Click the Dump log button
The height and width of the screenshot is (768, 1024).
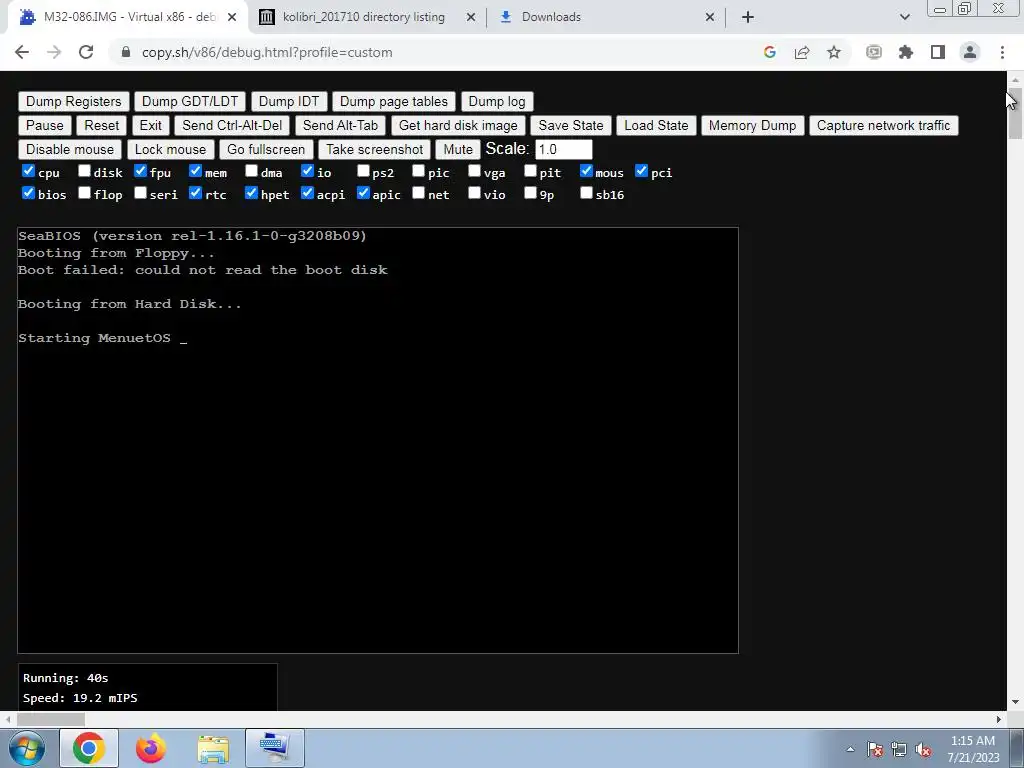tap(497, 101)
